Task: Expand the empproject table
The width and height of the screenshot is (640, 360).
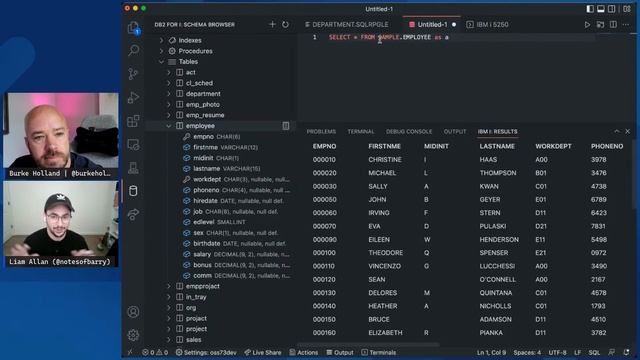Action: (169, 286)
